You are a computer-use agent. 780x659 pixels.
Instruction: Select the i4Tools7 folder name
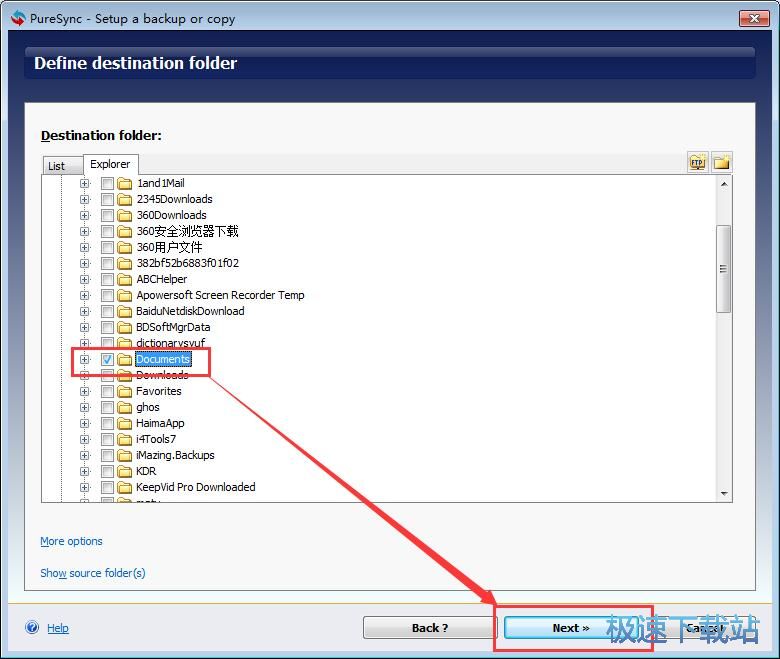coord(156,439)
